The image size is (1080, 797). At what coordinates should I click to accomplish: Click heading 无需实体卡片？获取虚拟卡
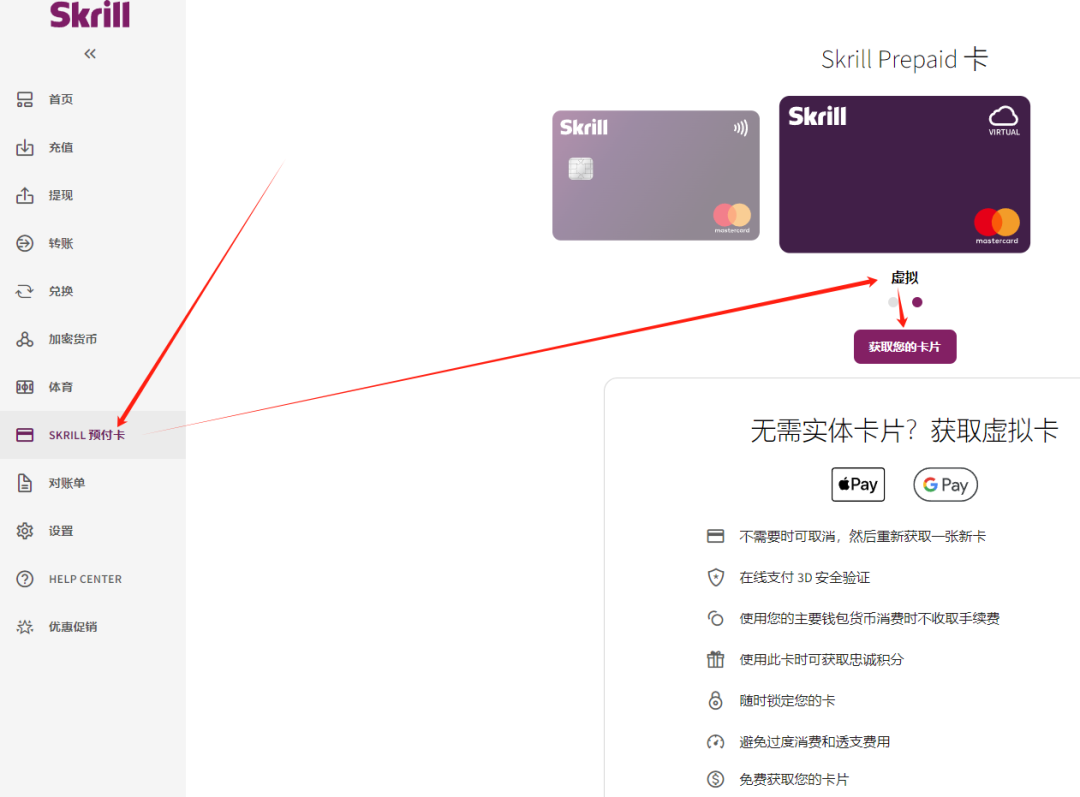904,431
